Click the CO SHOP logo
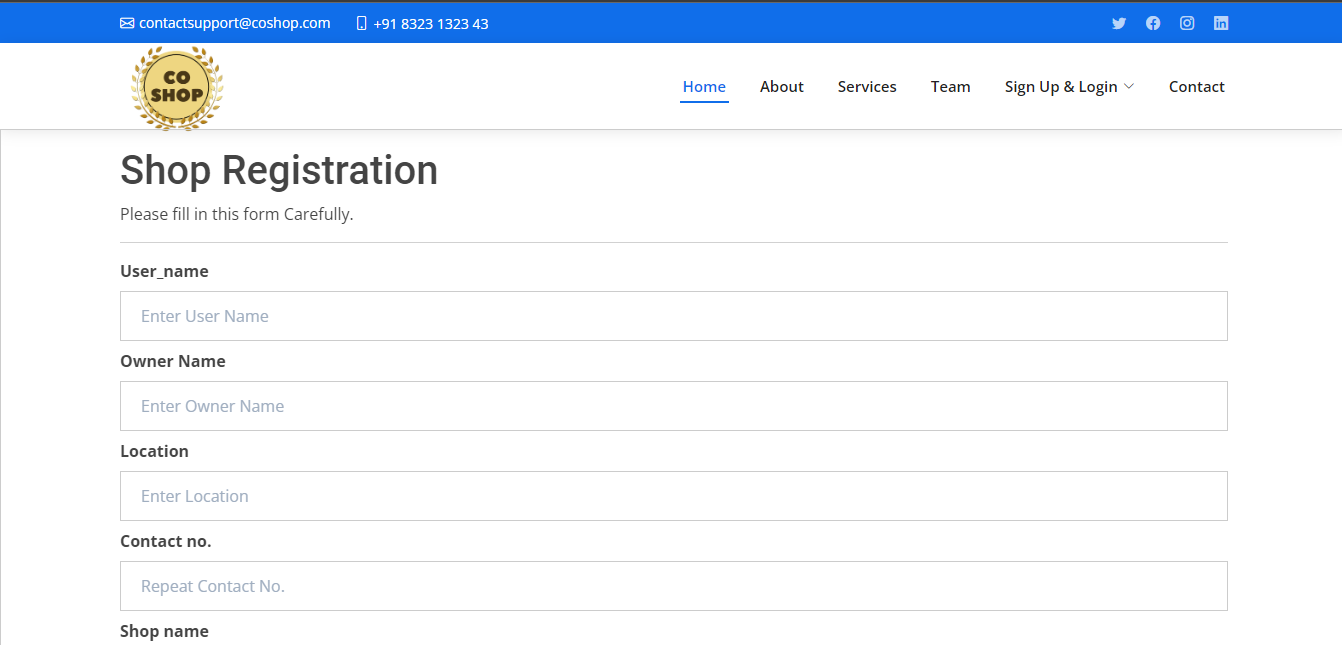The width and height of the screenshot is (1342, 645). (x=177, y=88)
